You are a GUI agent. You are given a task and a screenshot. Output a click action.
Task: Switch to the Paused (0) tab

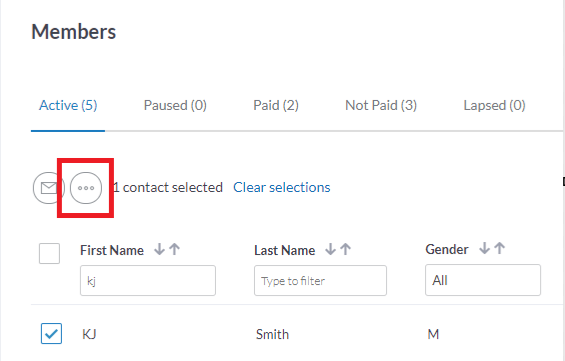pos(175,106)
